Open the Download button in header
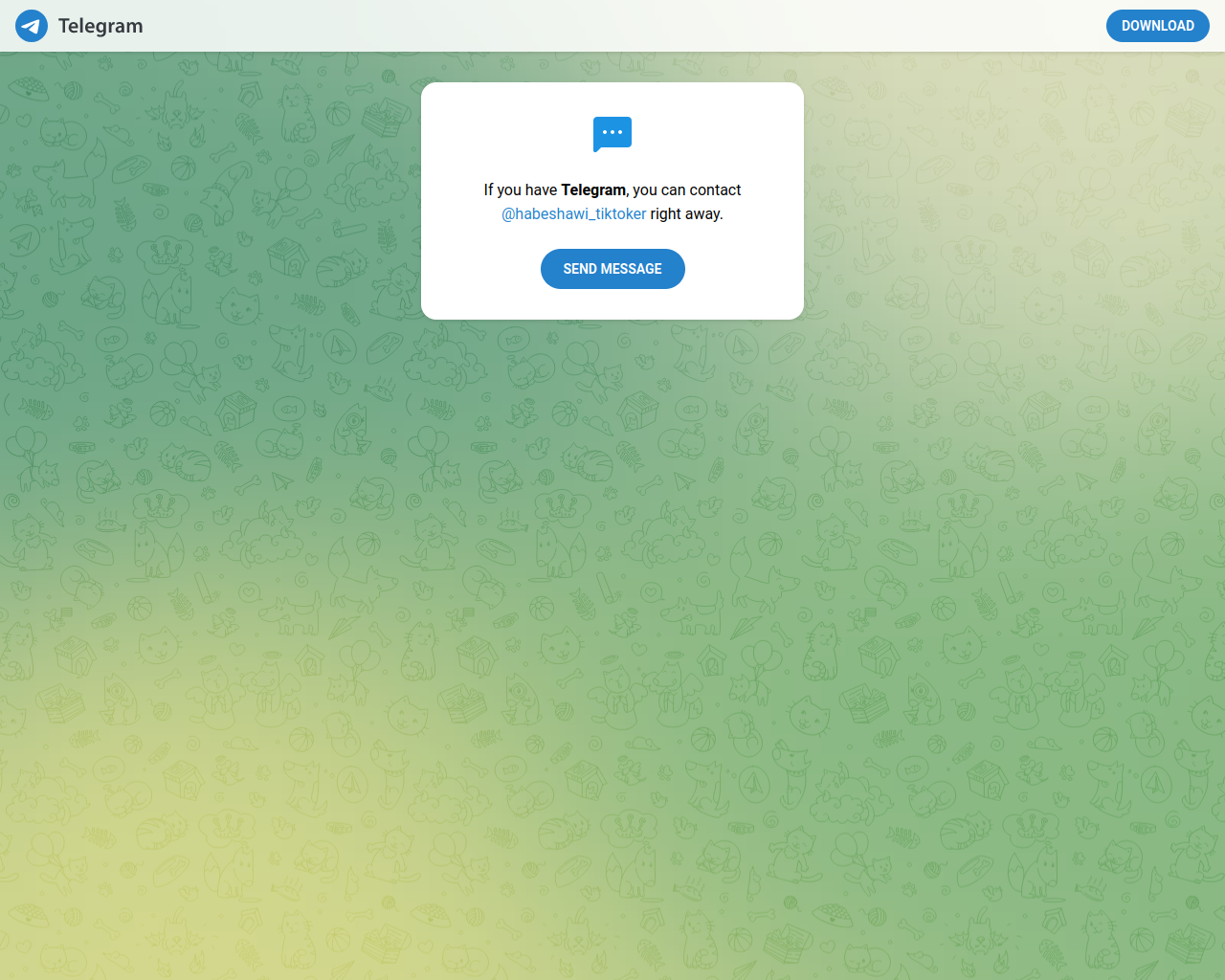Viewport: 1225px width, 980px height. point(1158,26)
